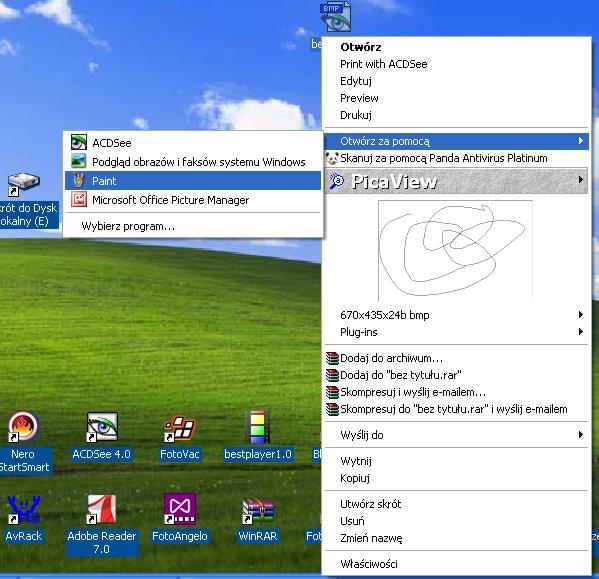The height and width of the screenshot is (579, 599).
Task: Select Utwórz skrót option
Action: point(456,504)
